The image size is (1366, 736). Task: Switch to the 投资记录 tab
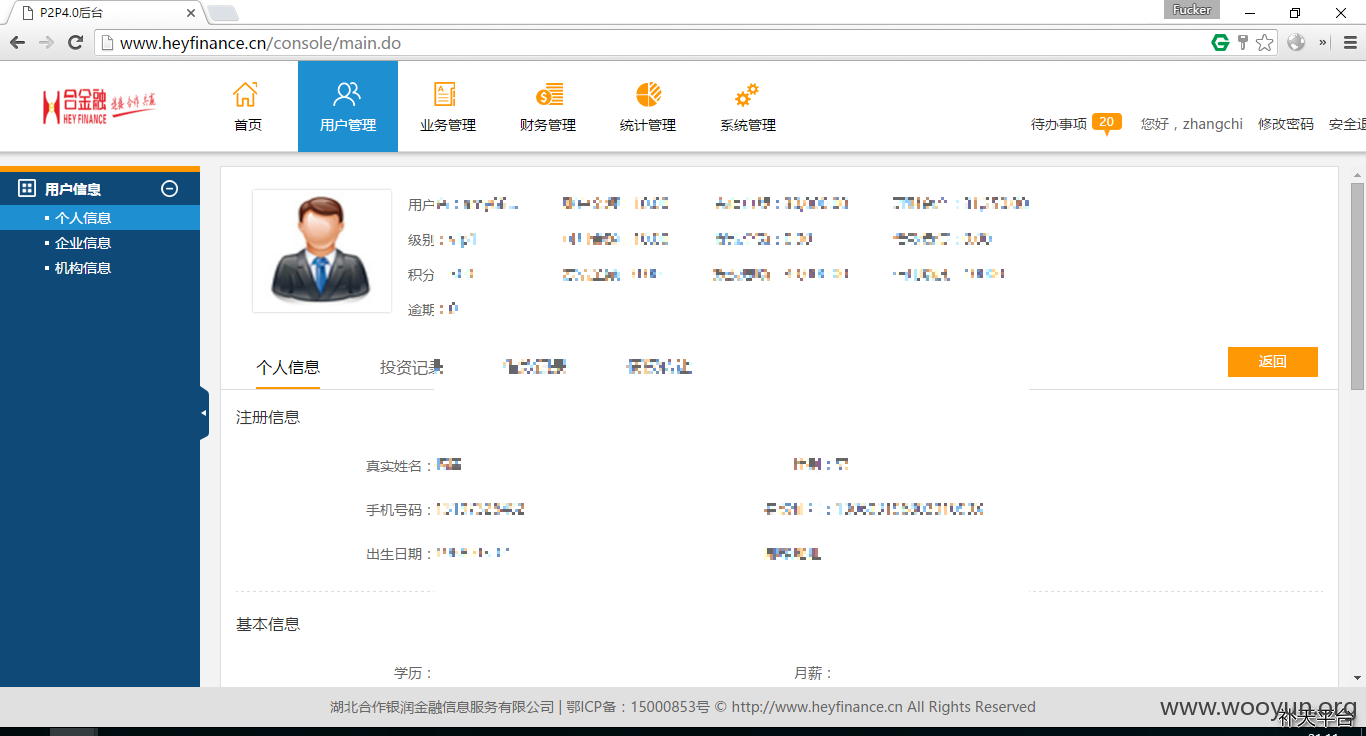pyautogui.click(x=412, y=367)
